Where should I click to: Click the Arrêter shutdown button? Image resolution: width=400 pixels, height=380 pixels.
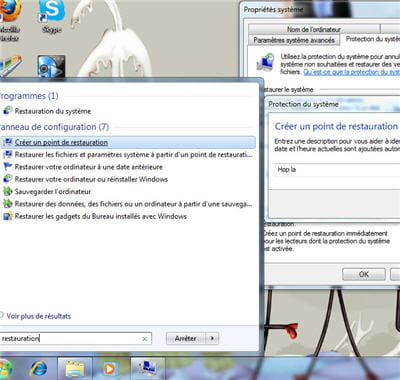(x=186, y=339)
